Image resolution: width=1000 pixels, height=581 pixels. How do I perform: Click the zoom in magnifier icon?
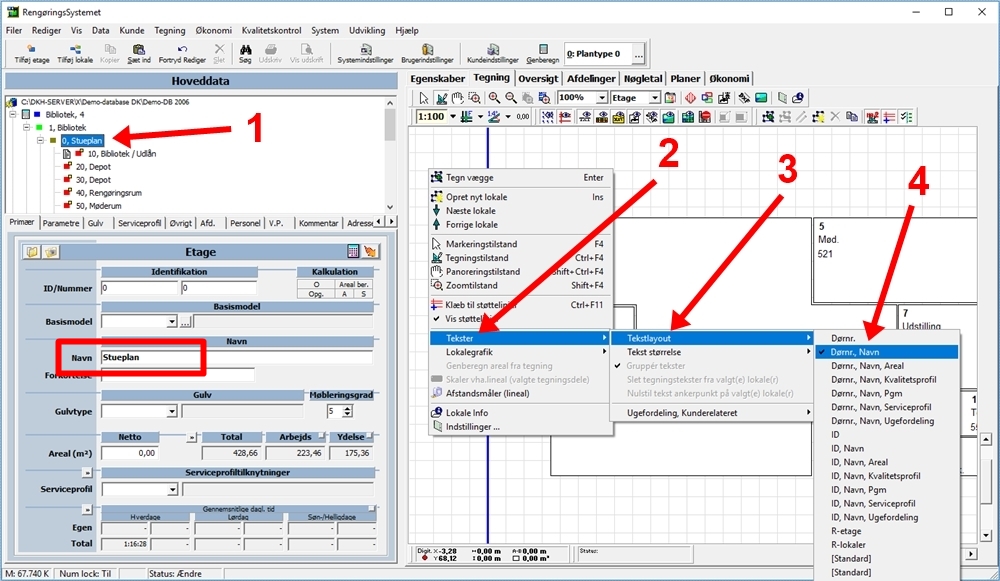click(494, 98)
